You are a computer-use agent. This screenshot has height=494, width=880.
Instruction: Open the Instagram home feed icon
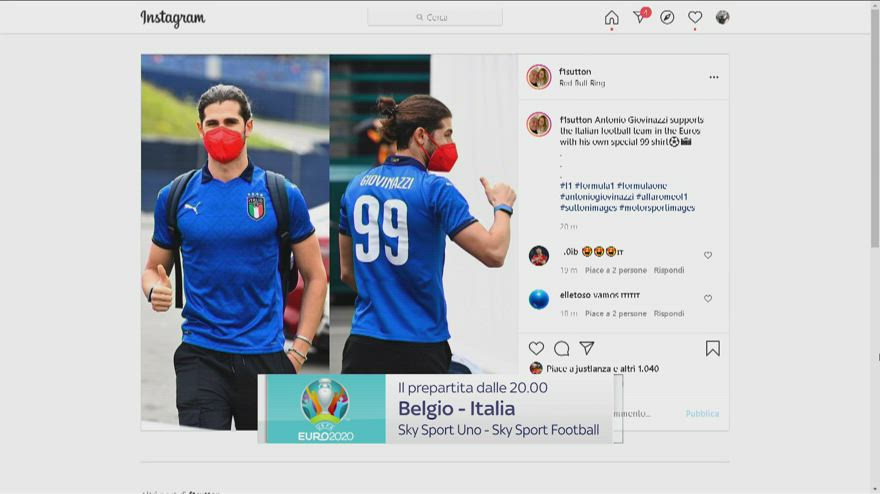click(x=612, y=18)
